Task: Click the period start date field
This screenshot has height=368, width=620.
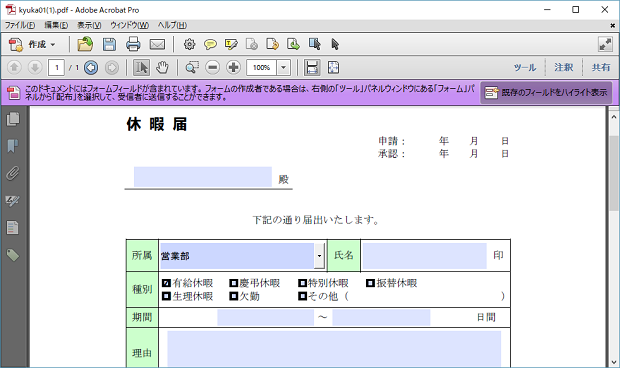Action: tap(265, 317)
